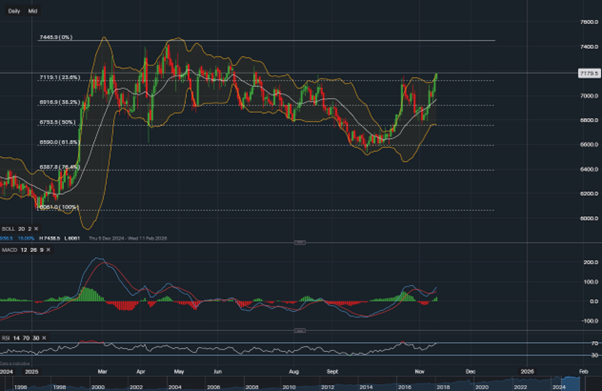602x391 pixels.
Task: Open settings from the BOLL label
Action: (8, 229)
